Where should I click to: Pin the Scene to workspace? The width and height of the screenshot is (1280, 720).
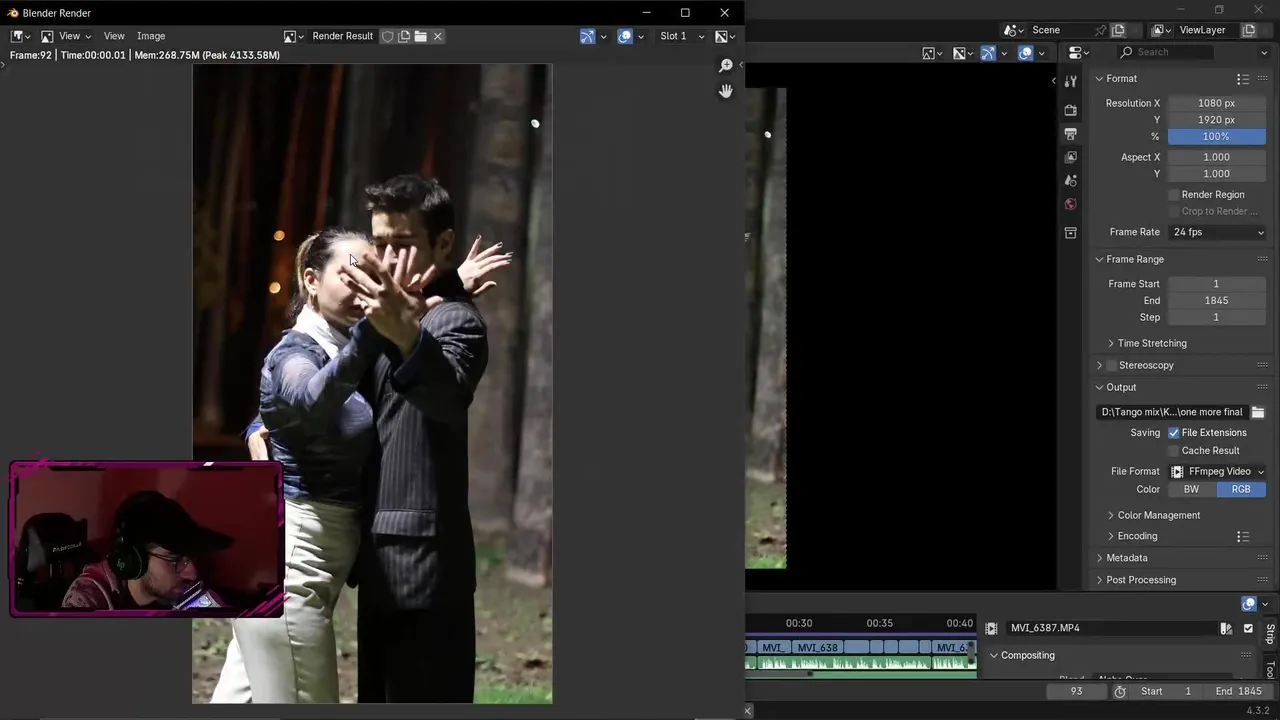pyautogui.click(x=1100, y=30)
